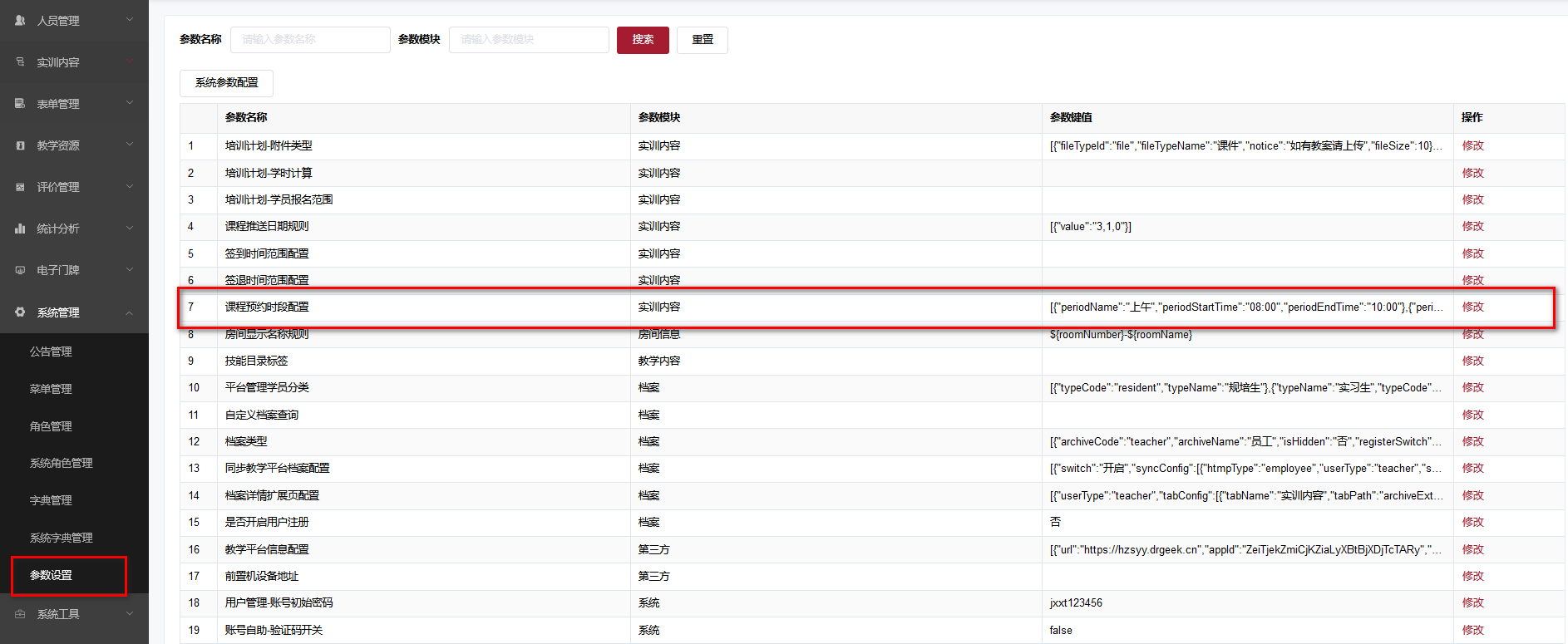Click the 签到时间范围配置 parameter name
1568x644 pixels.
pos(267,253)
